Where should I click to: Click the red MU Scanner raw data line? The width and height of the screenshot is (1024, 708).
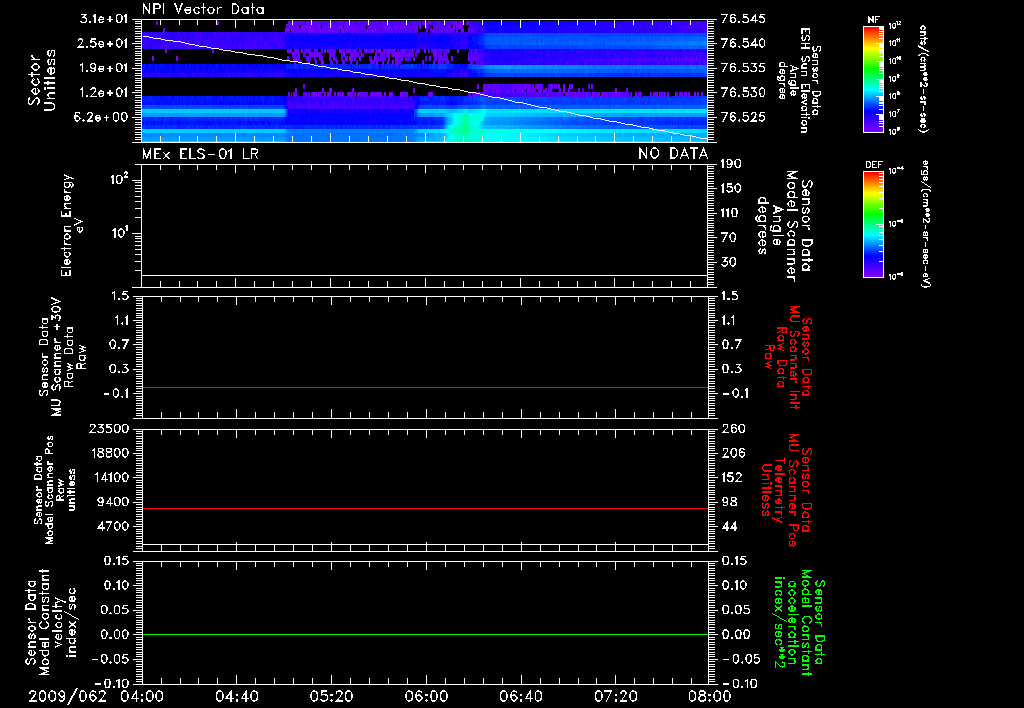(424, 387)
